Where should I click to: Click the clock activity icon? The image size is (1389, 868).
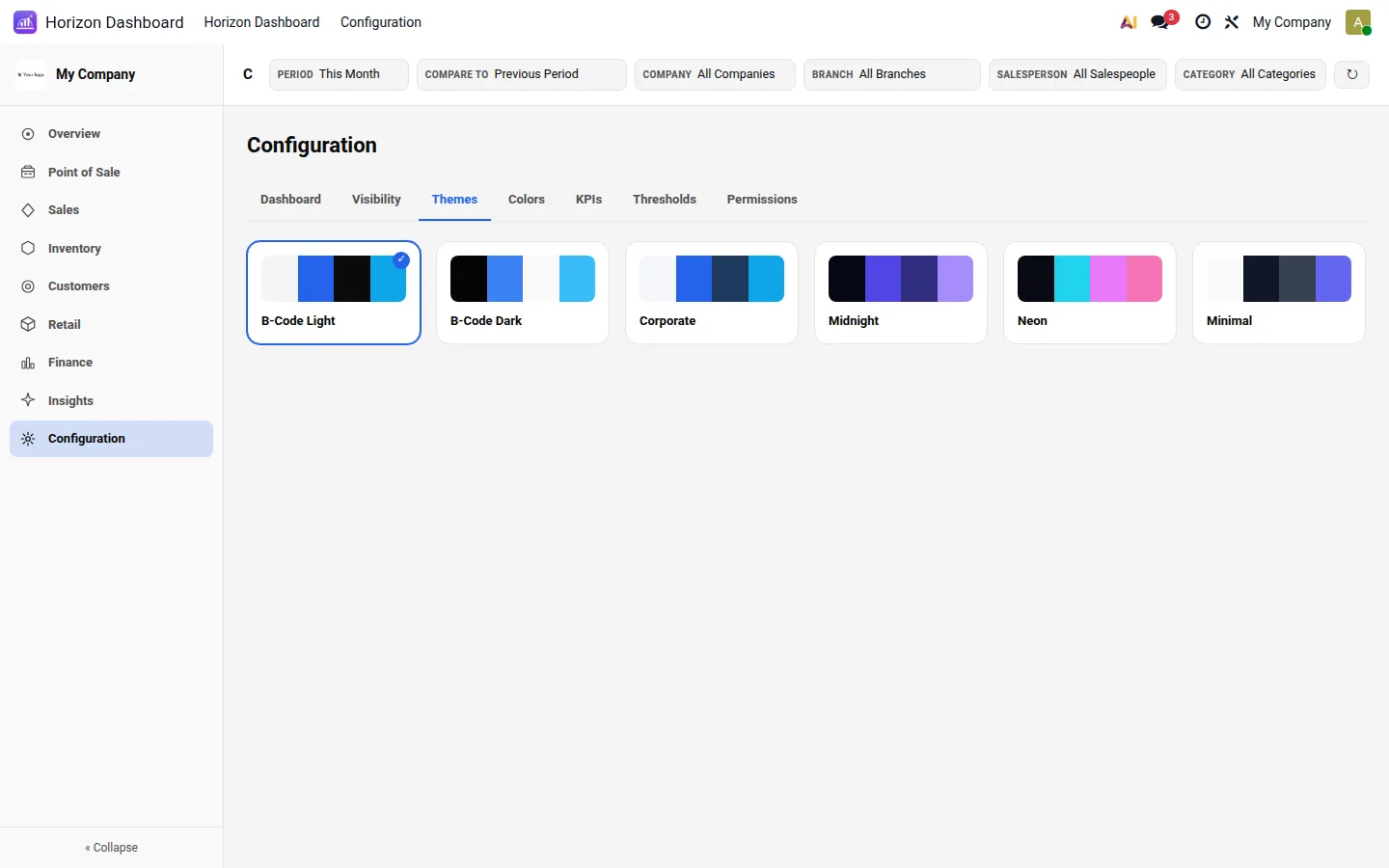tap(1203, 22)
